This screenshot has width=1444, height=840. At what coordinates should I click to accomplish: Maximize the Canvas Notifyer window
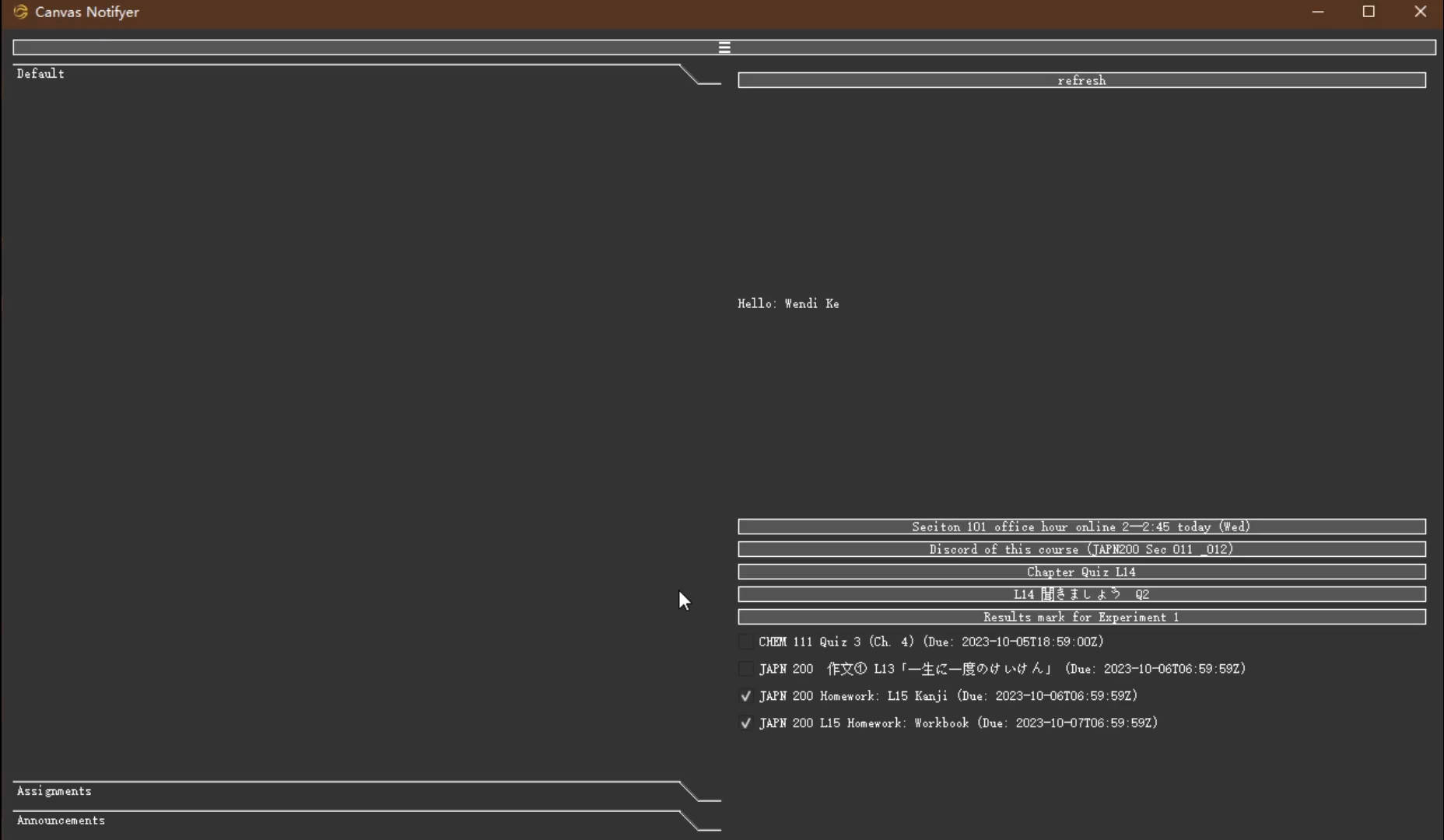point(1369,12)
